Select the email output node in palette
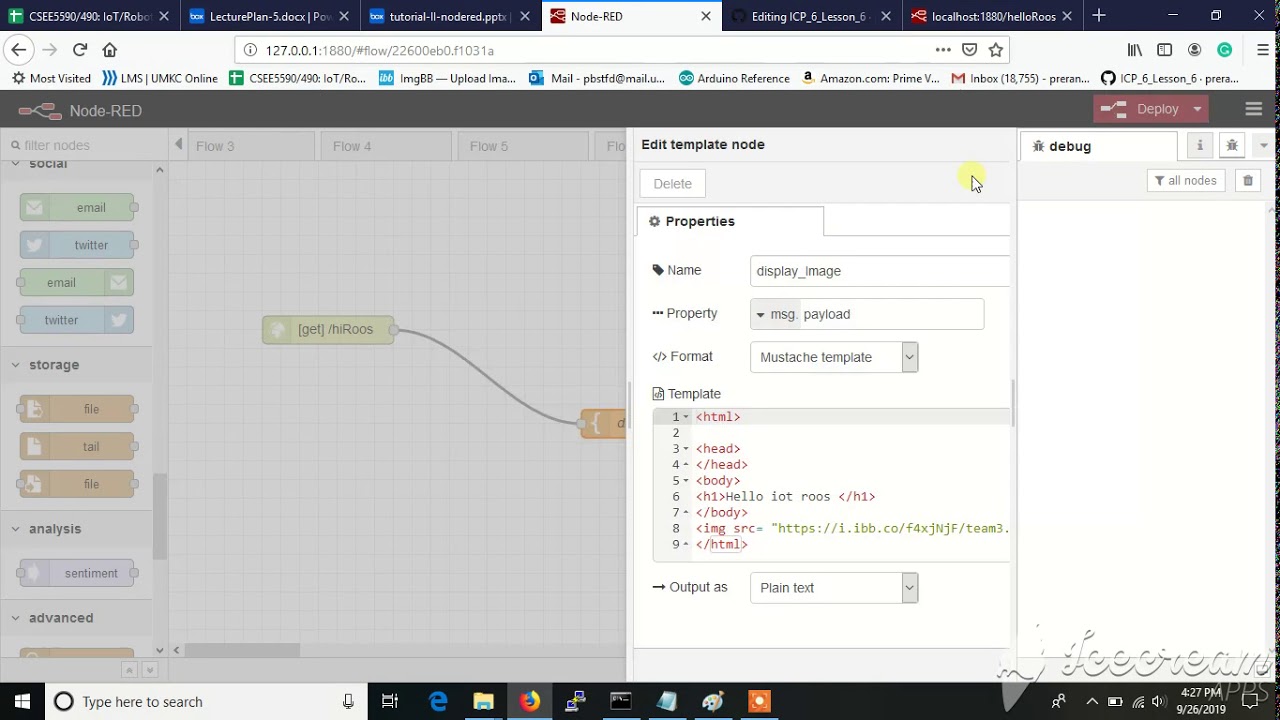The image size is (1280, 720). 77,283
